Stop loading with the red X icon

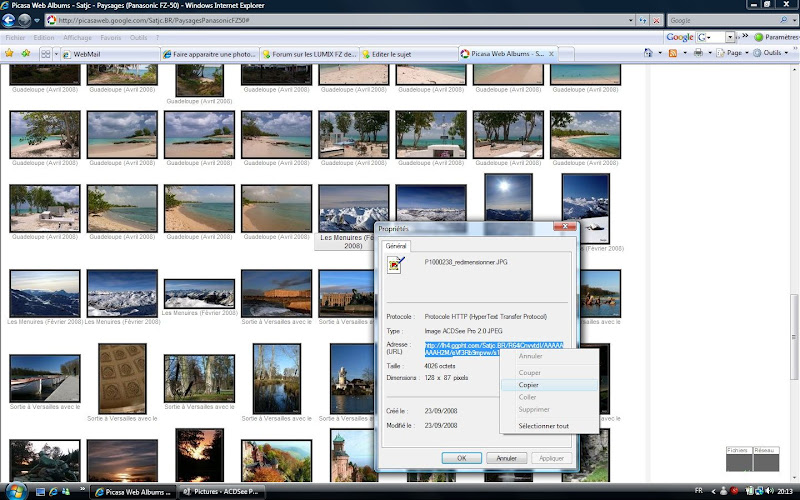click(656, 20)
